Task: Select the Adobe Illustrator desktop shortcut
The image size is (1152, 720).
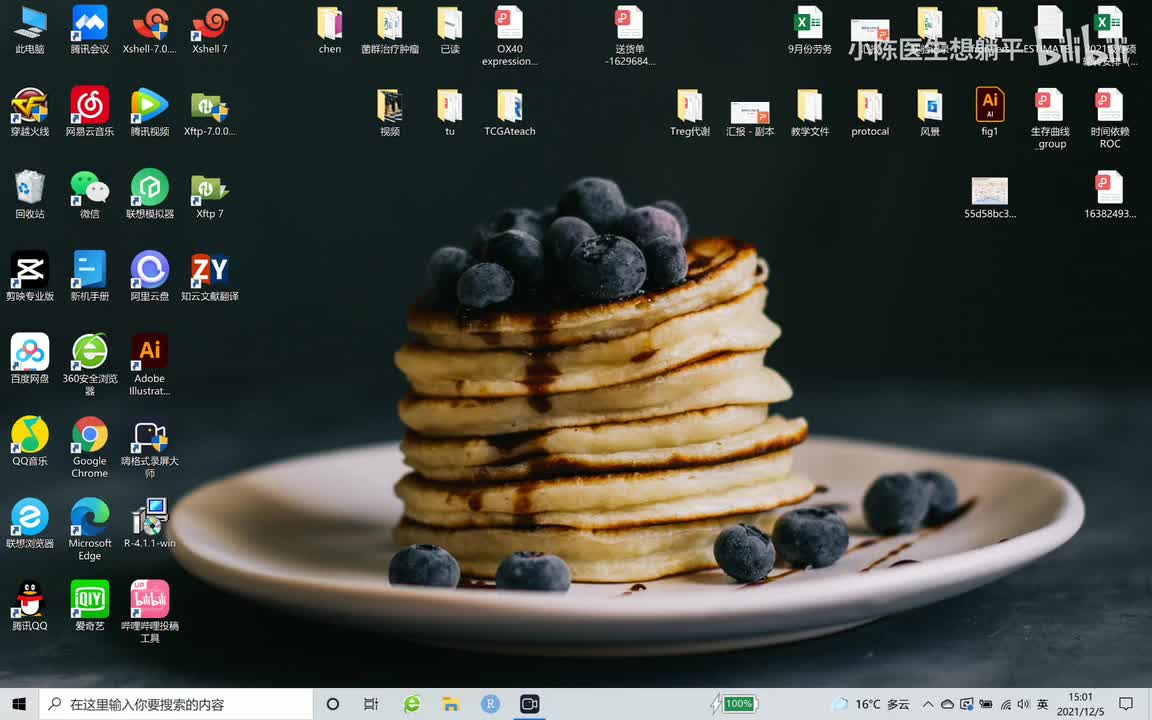Action: coord(150,364)
